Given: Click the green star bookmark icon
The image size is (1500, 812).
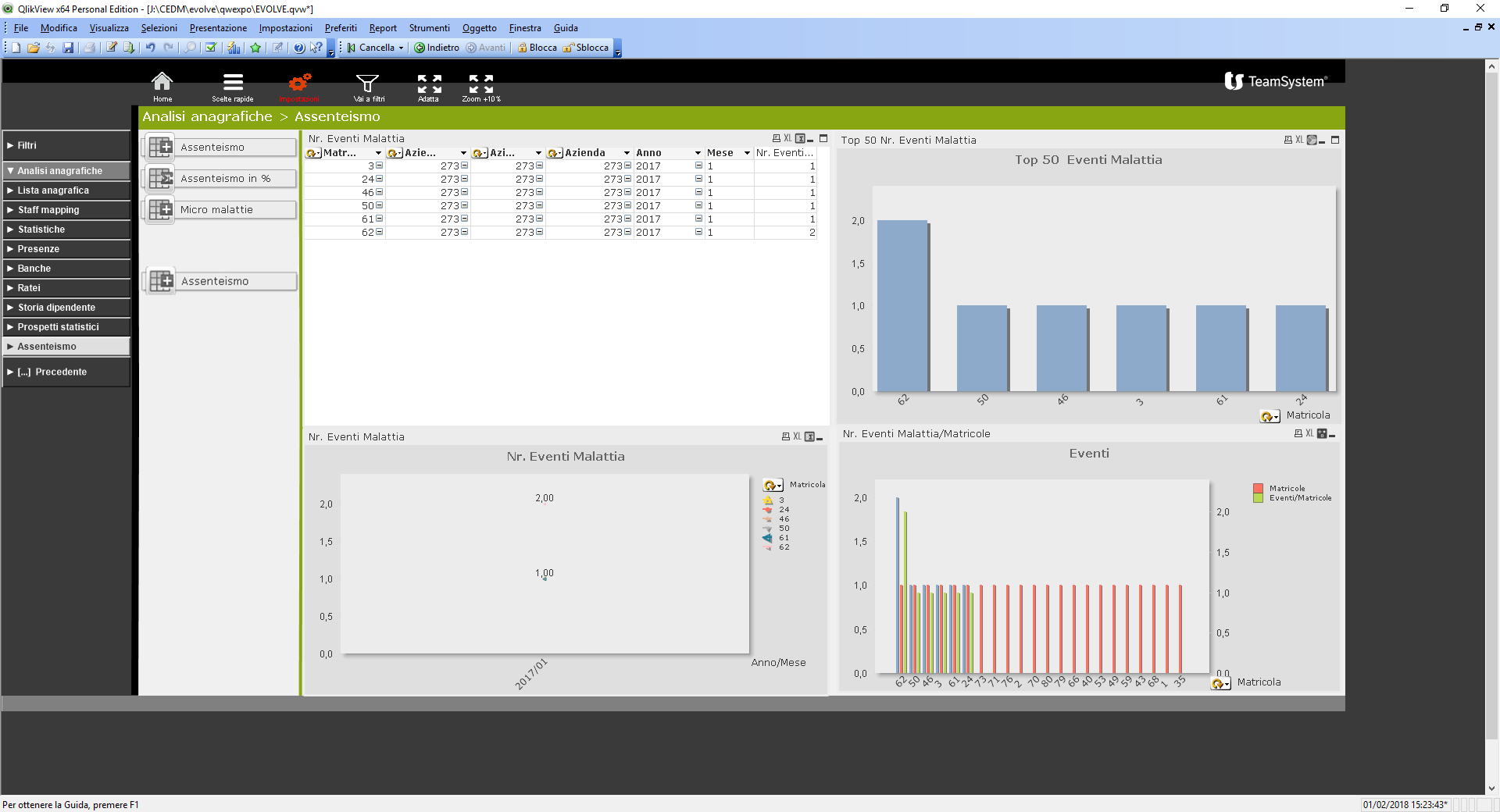Looking at the screenshot, I should 255,48.
